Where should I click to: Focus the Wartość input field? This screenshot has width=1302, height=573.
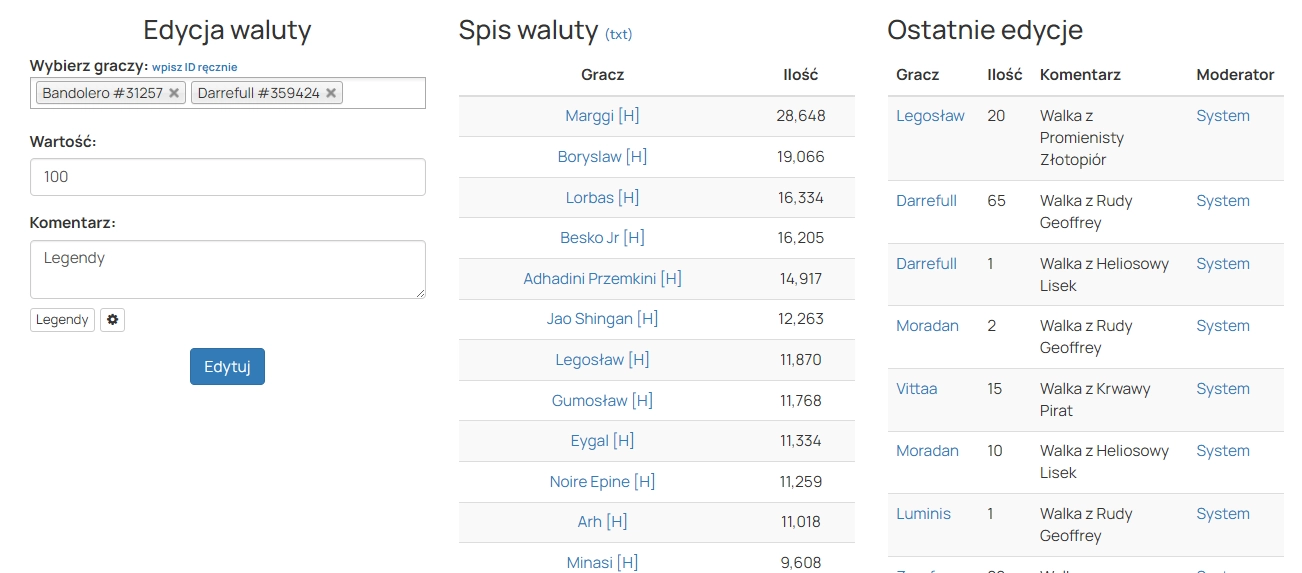pyautogui.click(x=227, y=177)
